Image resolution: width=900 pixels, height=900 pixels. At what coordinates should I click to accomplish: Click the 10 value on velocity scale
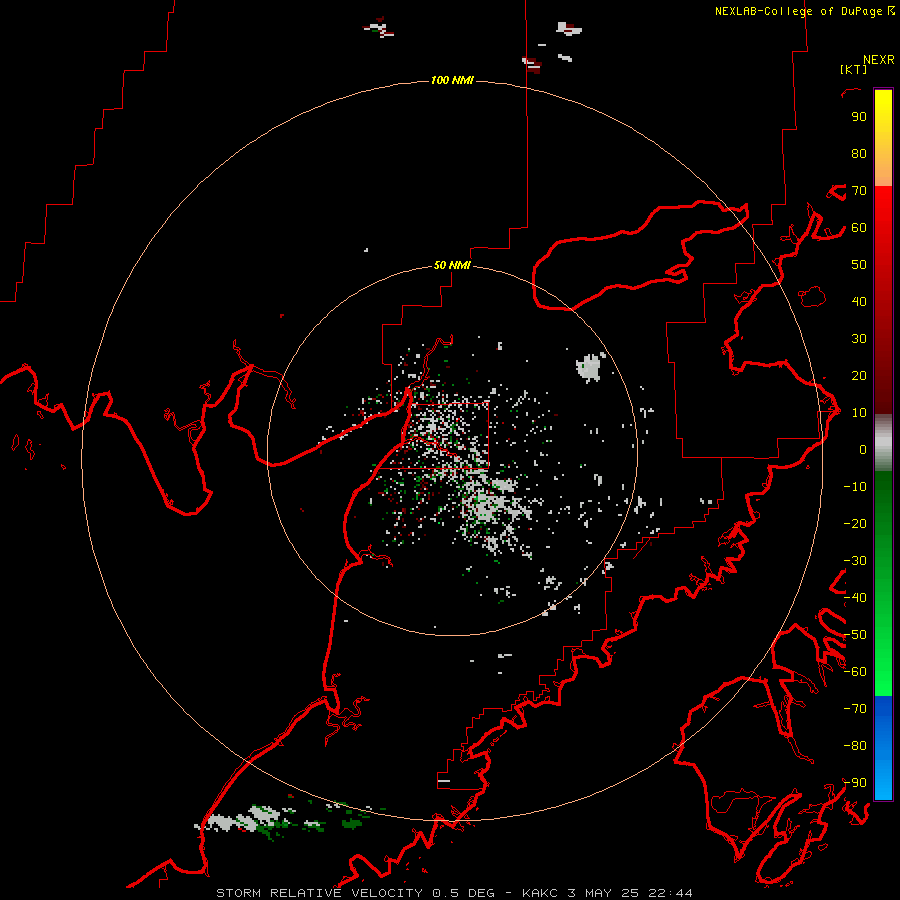[859, 413]
